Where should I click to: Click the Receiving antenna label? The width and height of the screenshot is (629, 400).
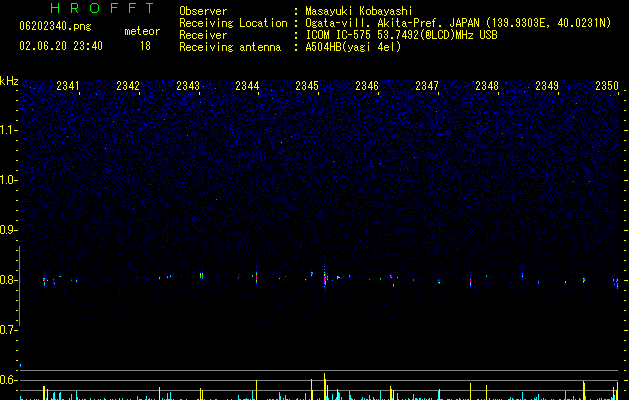(230, 47)
